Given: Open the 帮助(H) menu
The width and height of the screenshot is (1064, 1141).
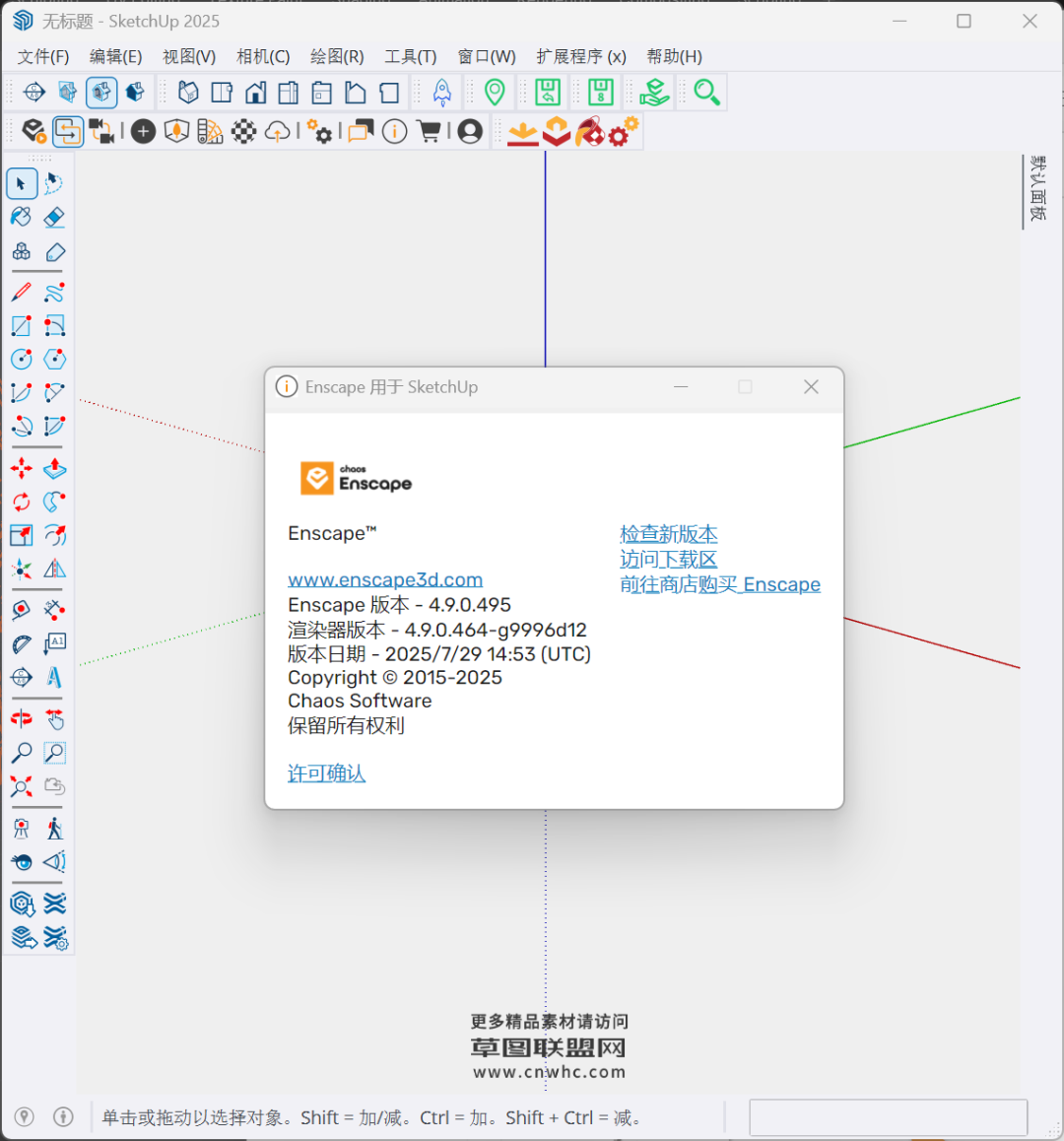Looking at the screenshot, I should pos(674,57).
